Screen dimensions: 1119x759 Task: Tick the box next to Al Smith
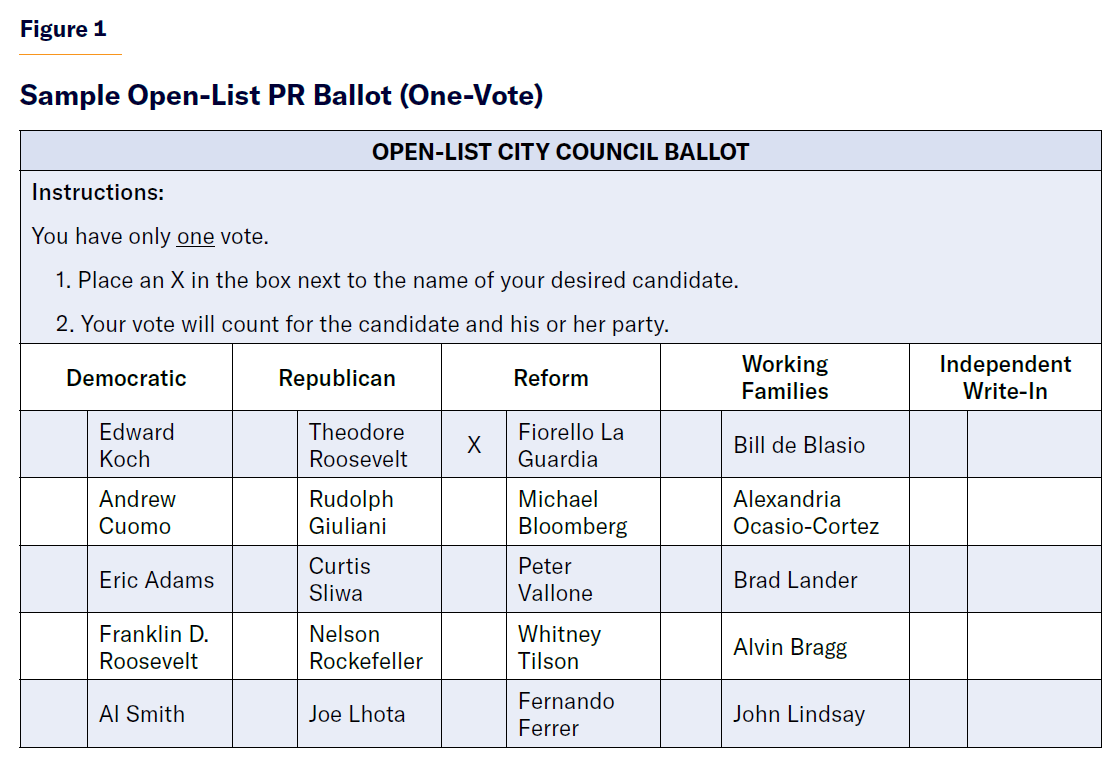pyautogui.click(x=54, y=714)
